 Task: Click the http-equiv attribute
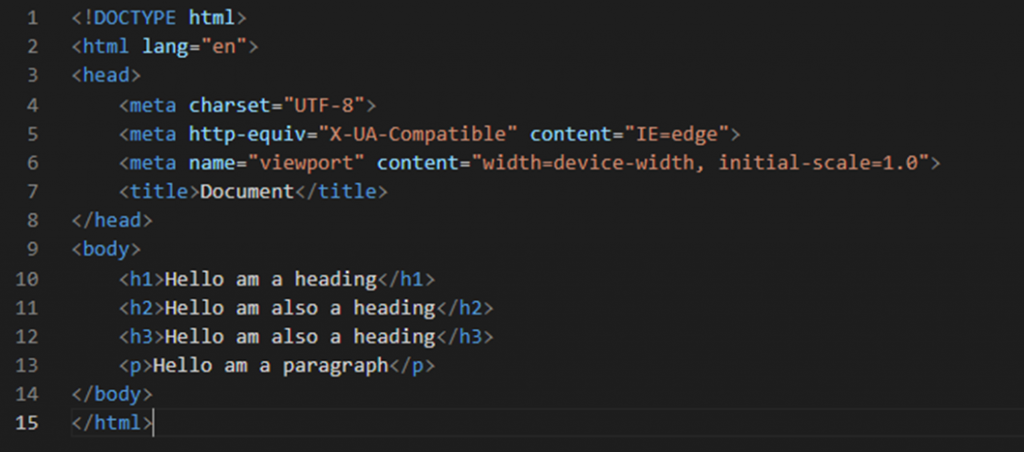click(x=247, y=134)
